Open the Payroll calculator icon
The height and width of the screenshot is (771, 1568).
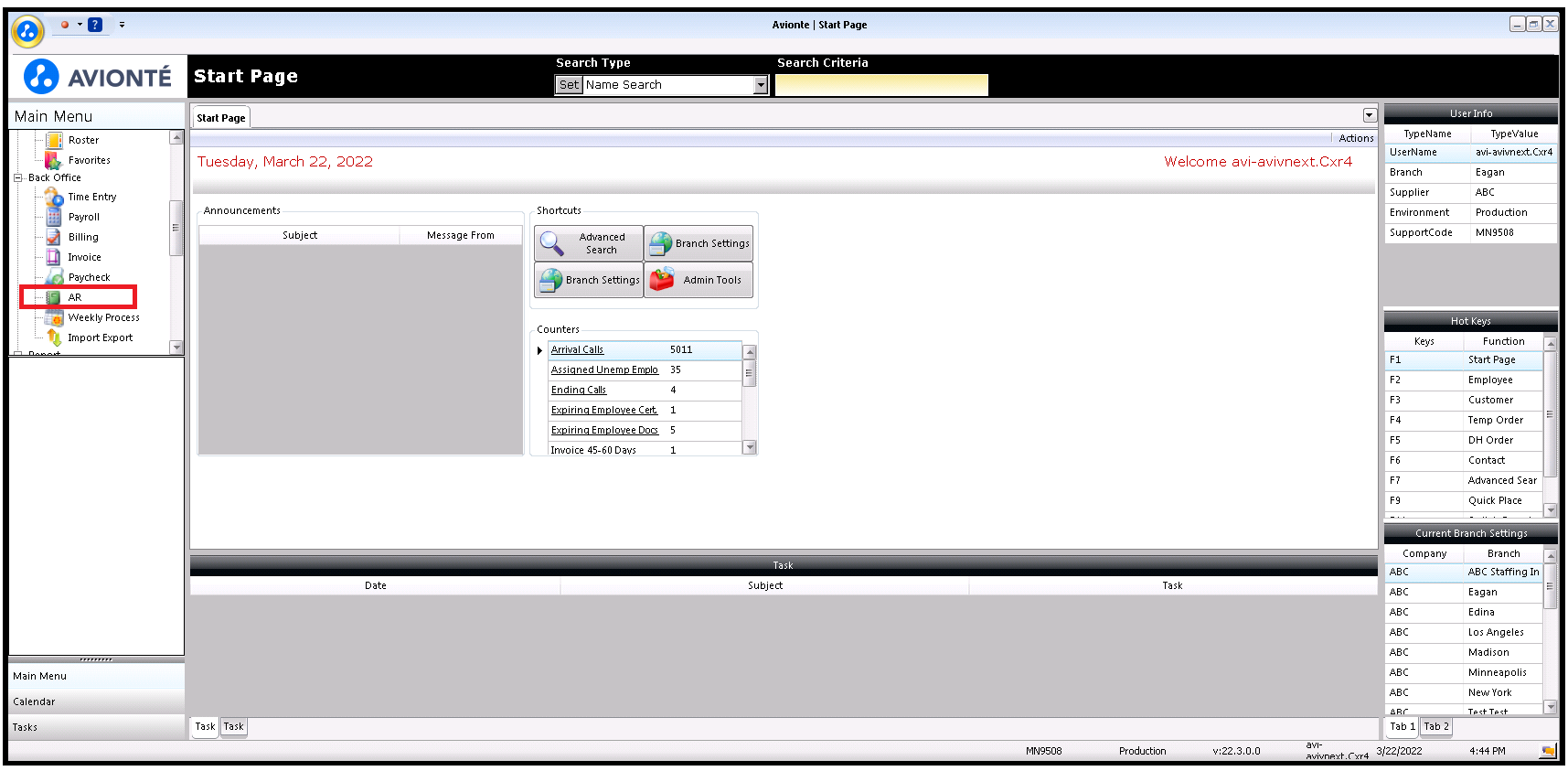54,217
